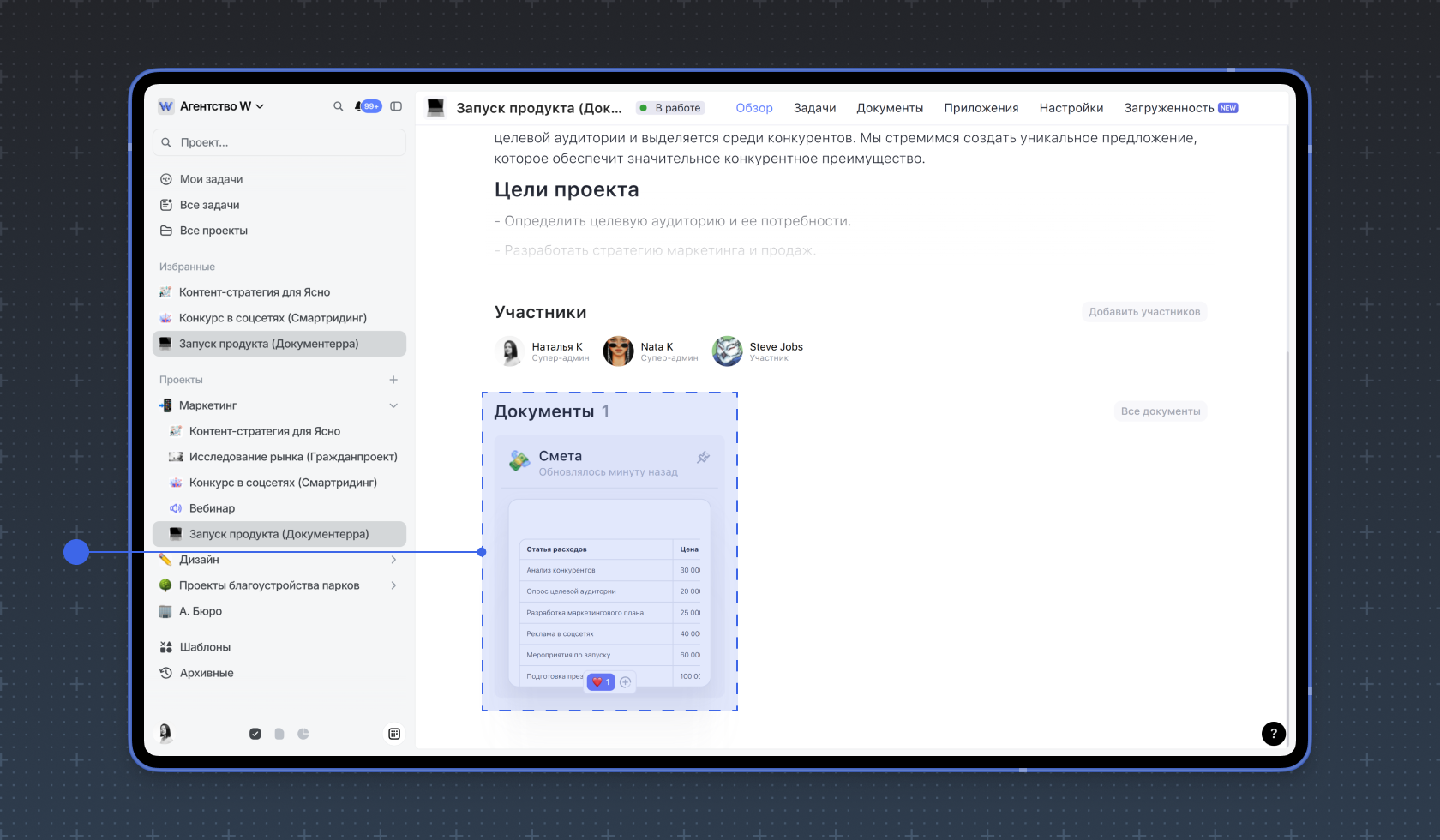
Task: Open the Загруженность tab
Action: click(1169, 108)
